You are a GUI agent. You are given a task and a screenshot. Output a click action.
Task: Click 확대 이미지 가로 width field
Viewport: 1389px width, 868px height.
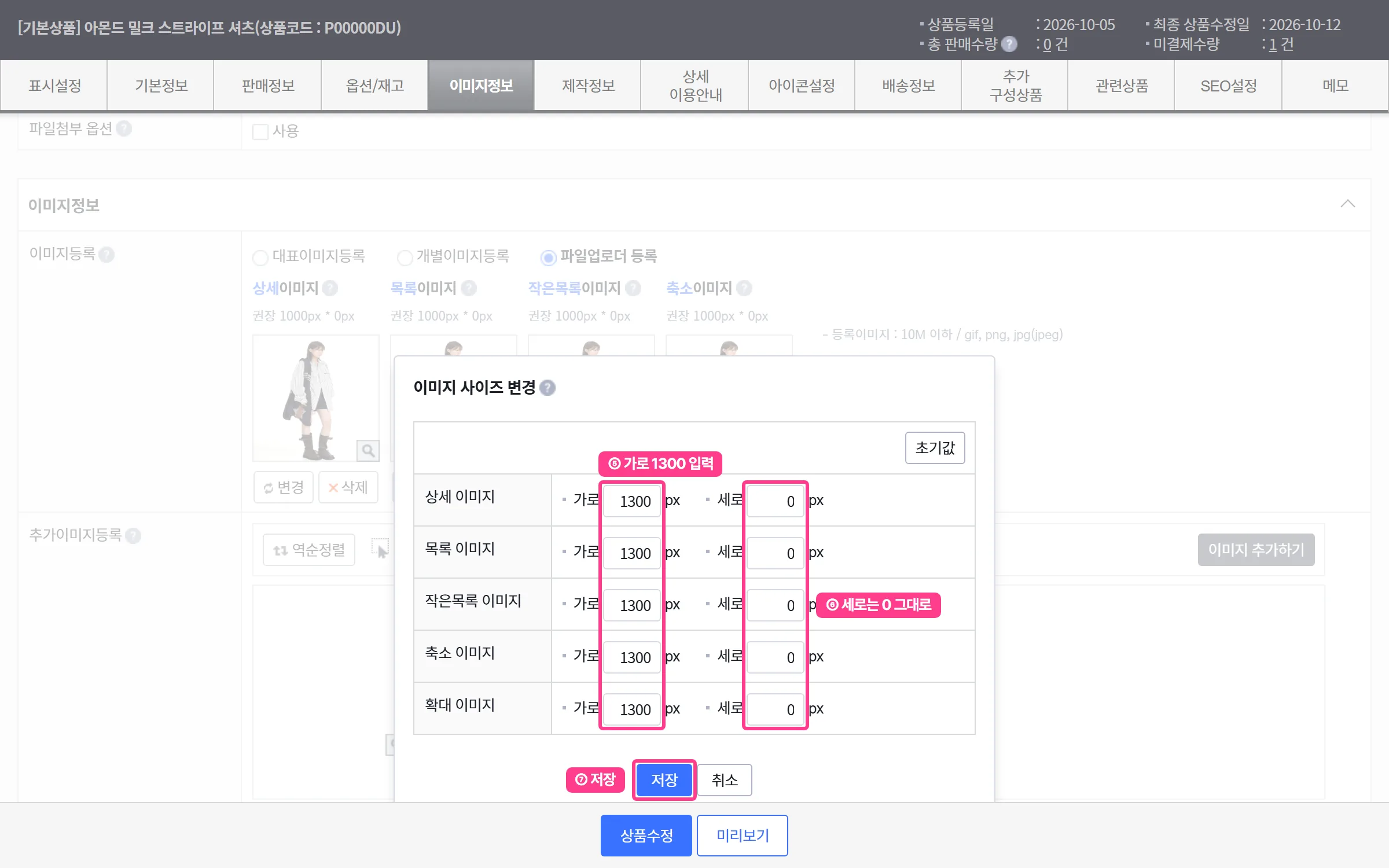[632, 709]
